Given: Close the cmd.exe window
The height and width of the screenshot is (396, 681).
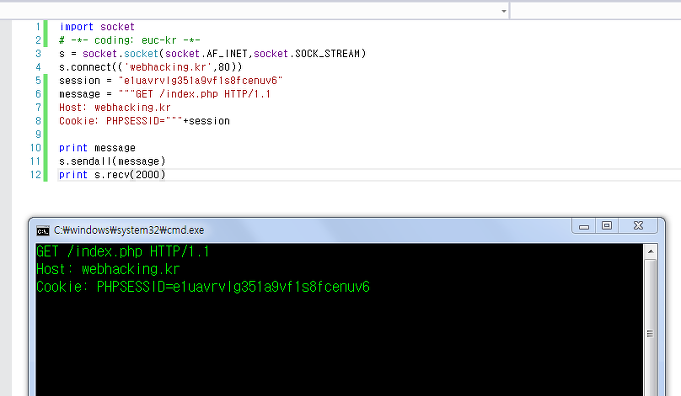Looking at the screenshot, I should (x=638, y=226).
